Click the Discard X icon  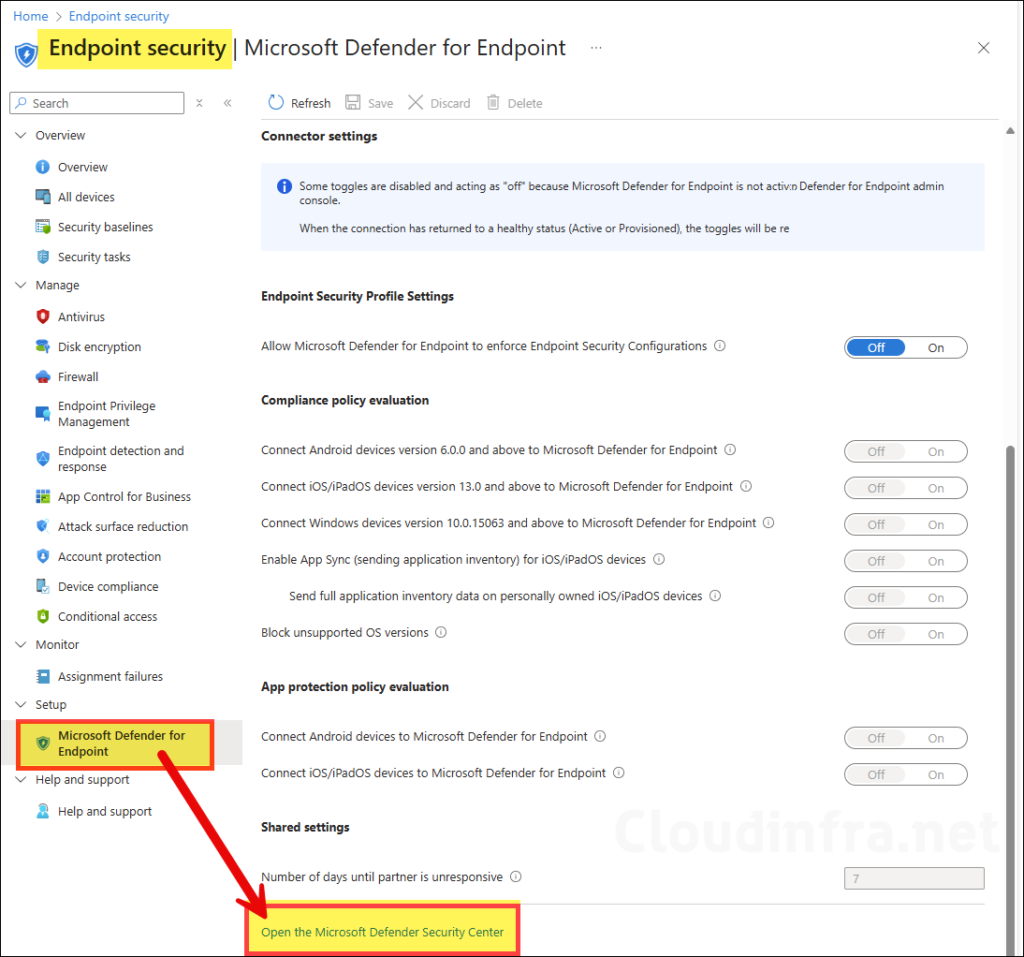point(415,103)
